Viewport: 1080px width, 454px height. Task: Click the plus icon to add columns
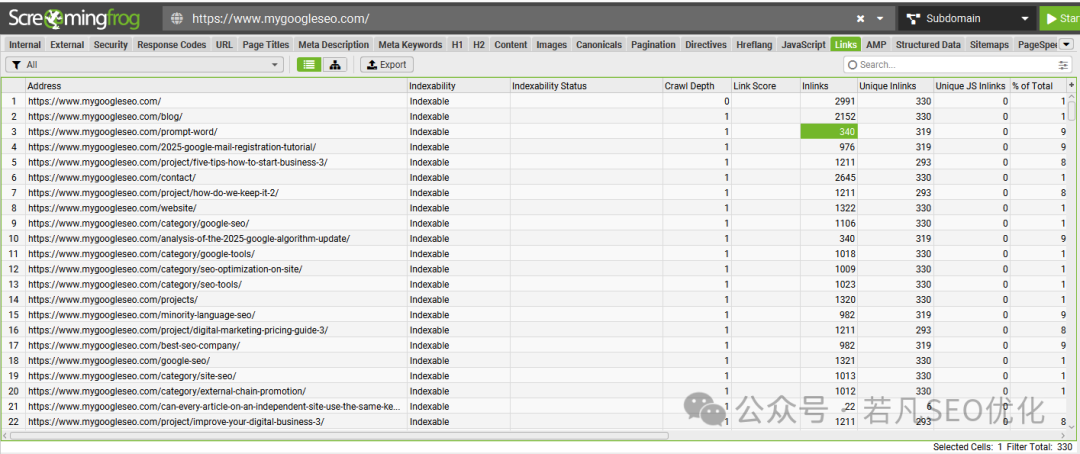1071,85
